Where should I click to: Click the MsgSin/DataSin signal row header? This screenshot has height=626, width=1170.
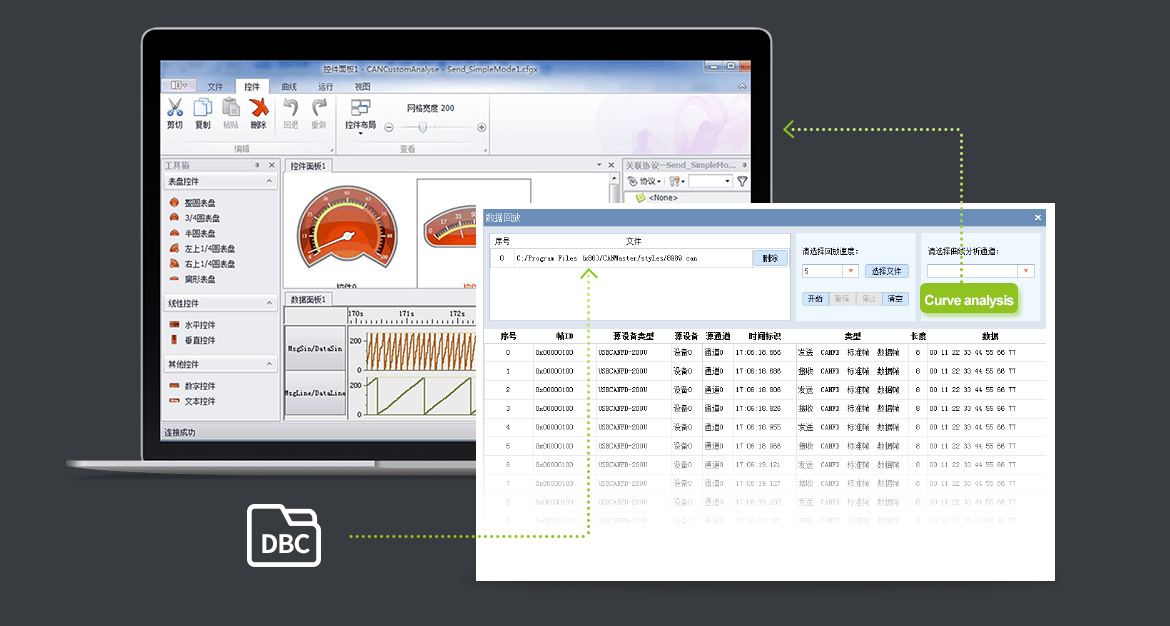(x=315, y=348)
